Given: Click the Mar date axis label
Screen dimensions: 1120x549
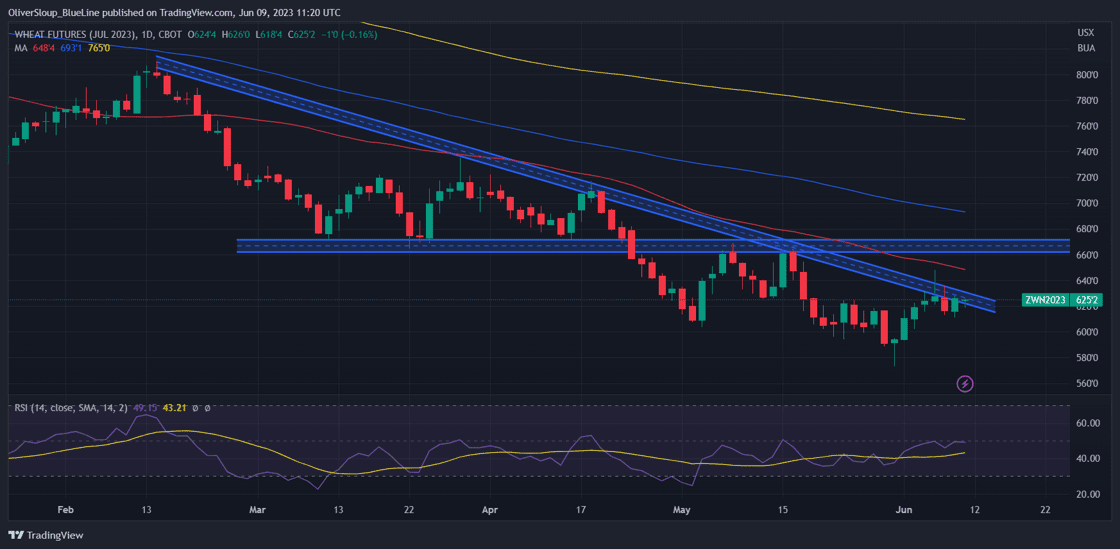Looking at the screenshot, I should (259, 510).
